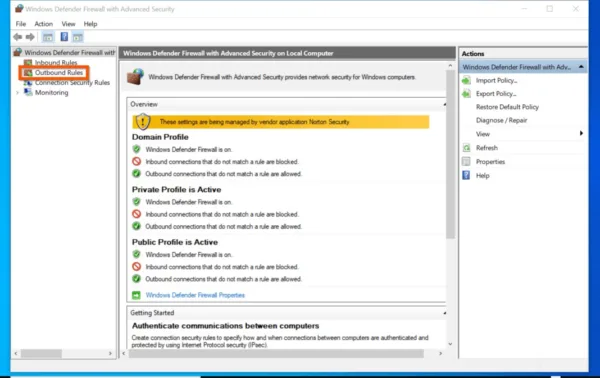Image resolution: width=600 pixels, height=378 pixels.
Task: Click the Back arrow toolbar icon
Action: point(17,37)
